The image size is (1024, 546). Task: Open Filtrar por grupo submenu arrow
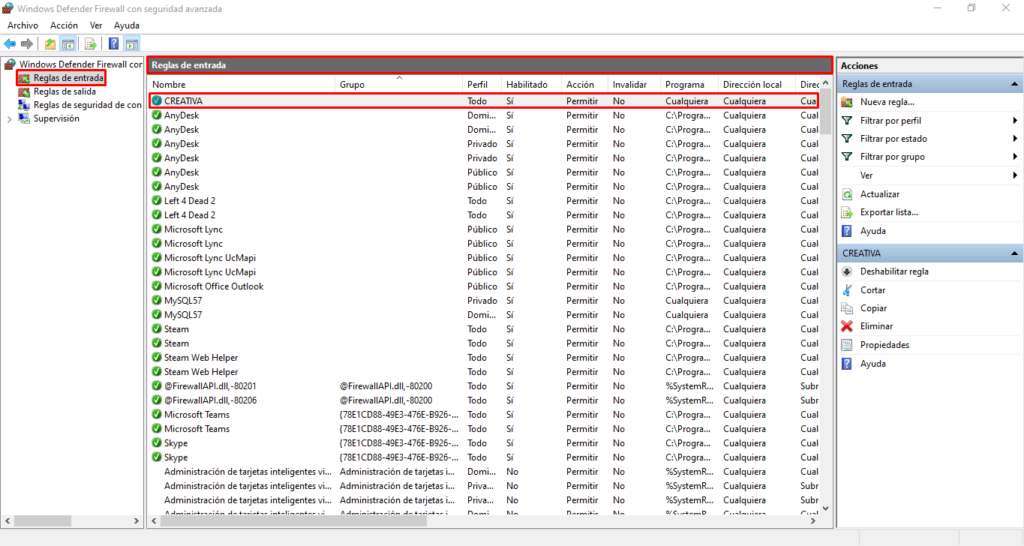(x=1015, y=157)
